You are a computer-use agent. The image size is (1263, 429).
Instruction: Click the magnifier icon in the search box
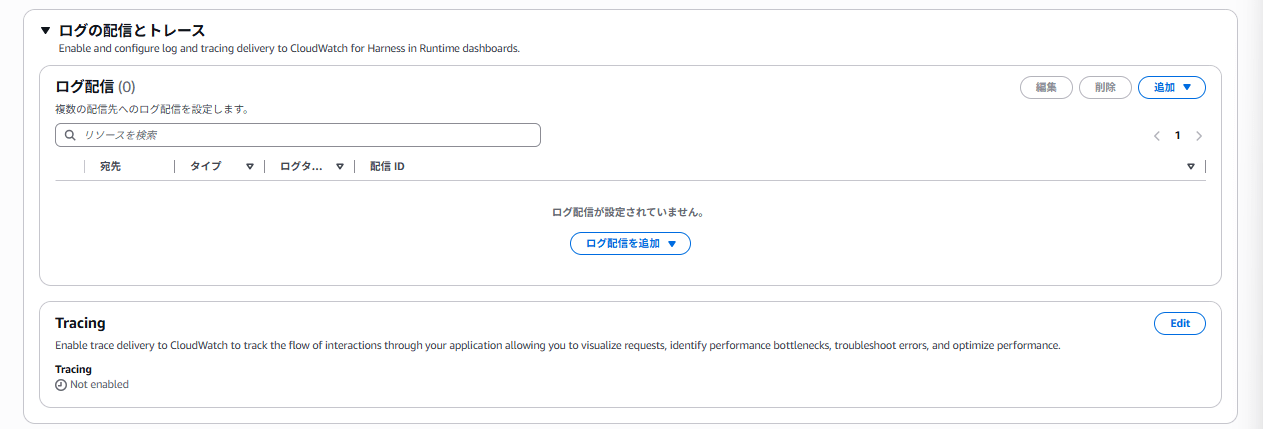coord(70,135)
